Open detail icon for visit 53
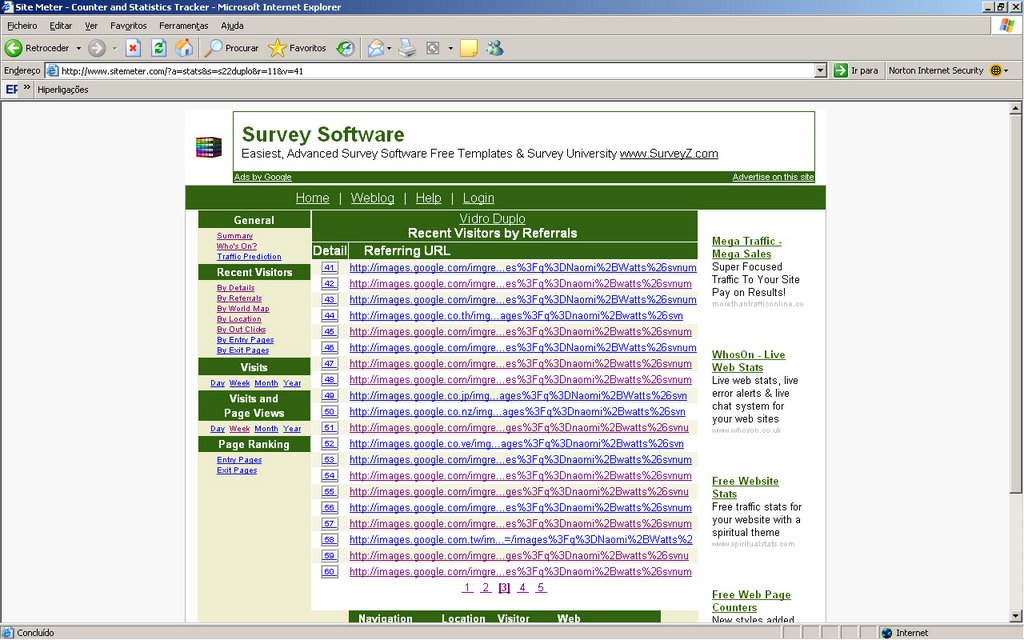Image resolution: width=1024 pixels, height=640 pixels. (x=330, y=460)
